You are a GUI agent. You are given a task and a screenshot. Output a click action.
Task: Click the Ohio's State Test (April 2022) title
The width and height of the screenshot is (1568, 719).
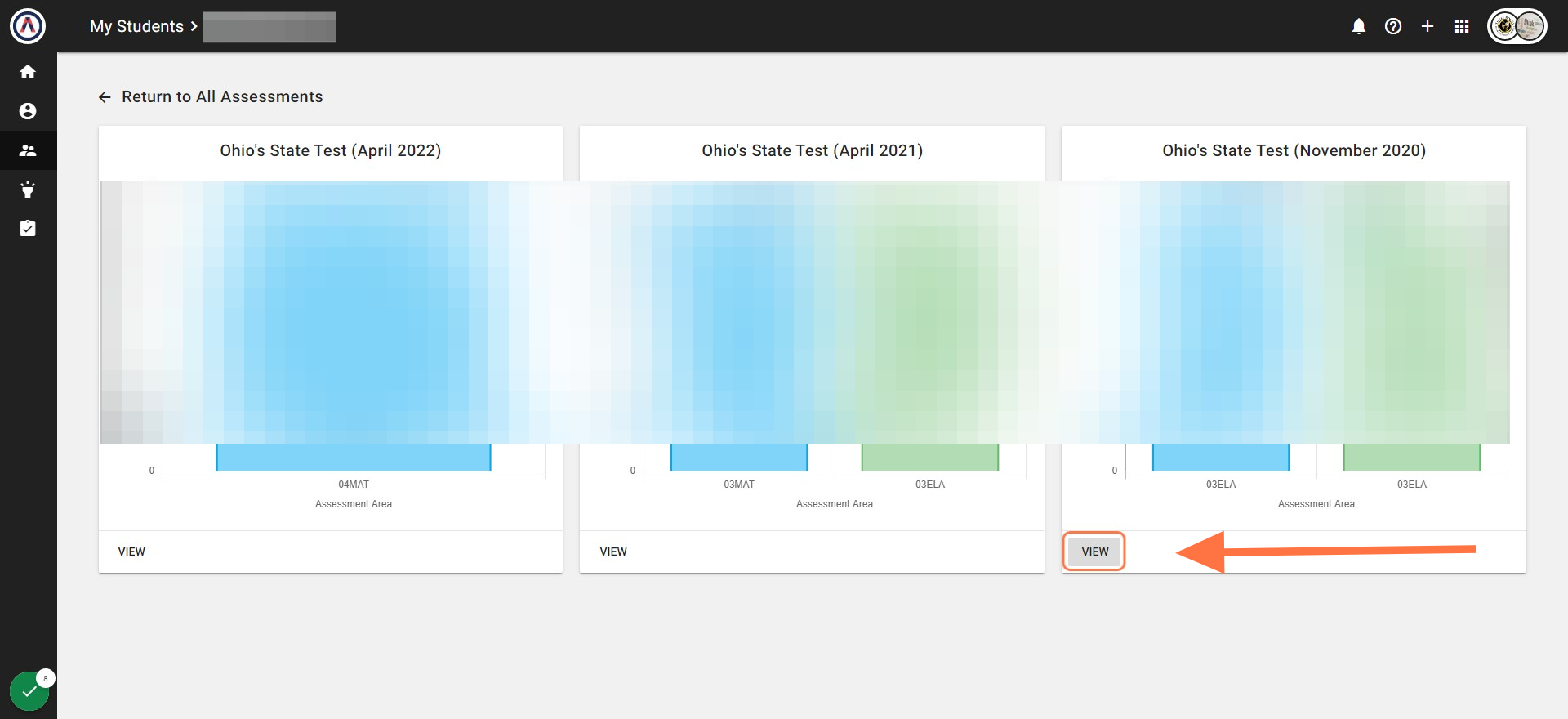click(x=331, y=150)
